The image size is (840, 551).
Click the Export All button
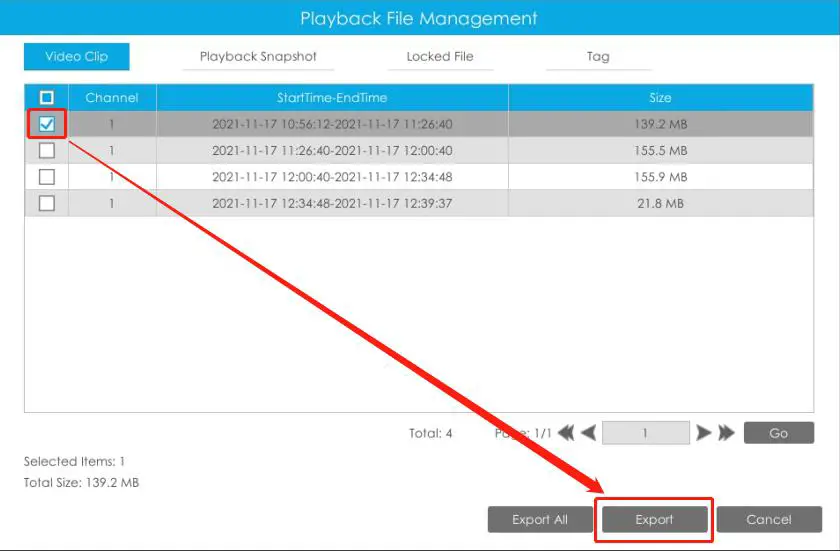540,519
